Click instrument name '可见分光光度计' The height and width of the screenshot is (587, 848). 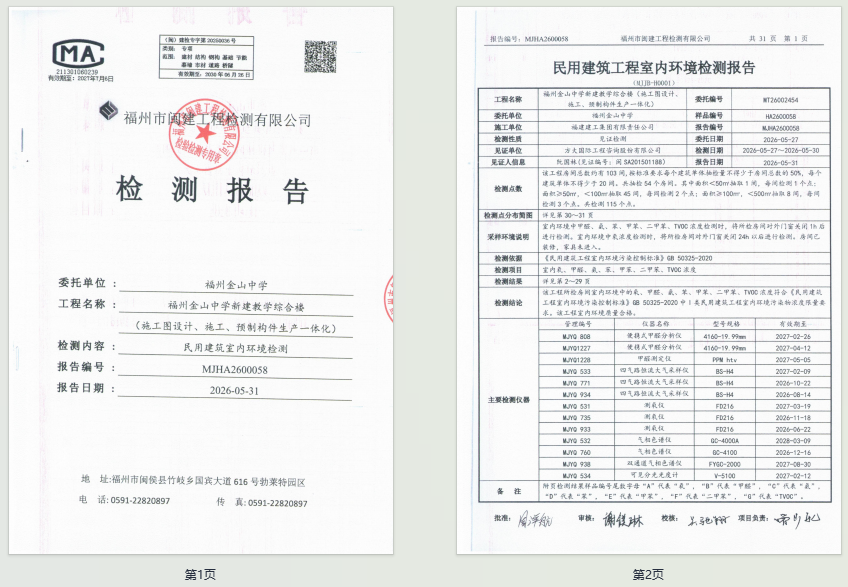click(654, 475)
